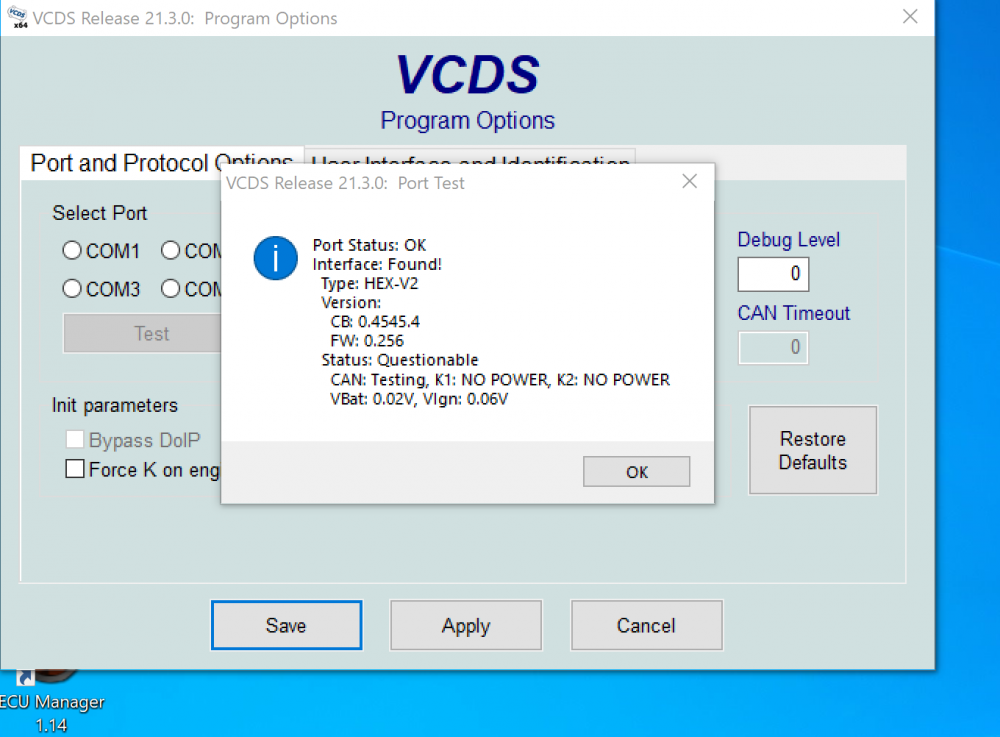Click the blue information icon
Screen dimensions: 1000x737
click(x=276, y=258)
